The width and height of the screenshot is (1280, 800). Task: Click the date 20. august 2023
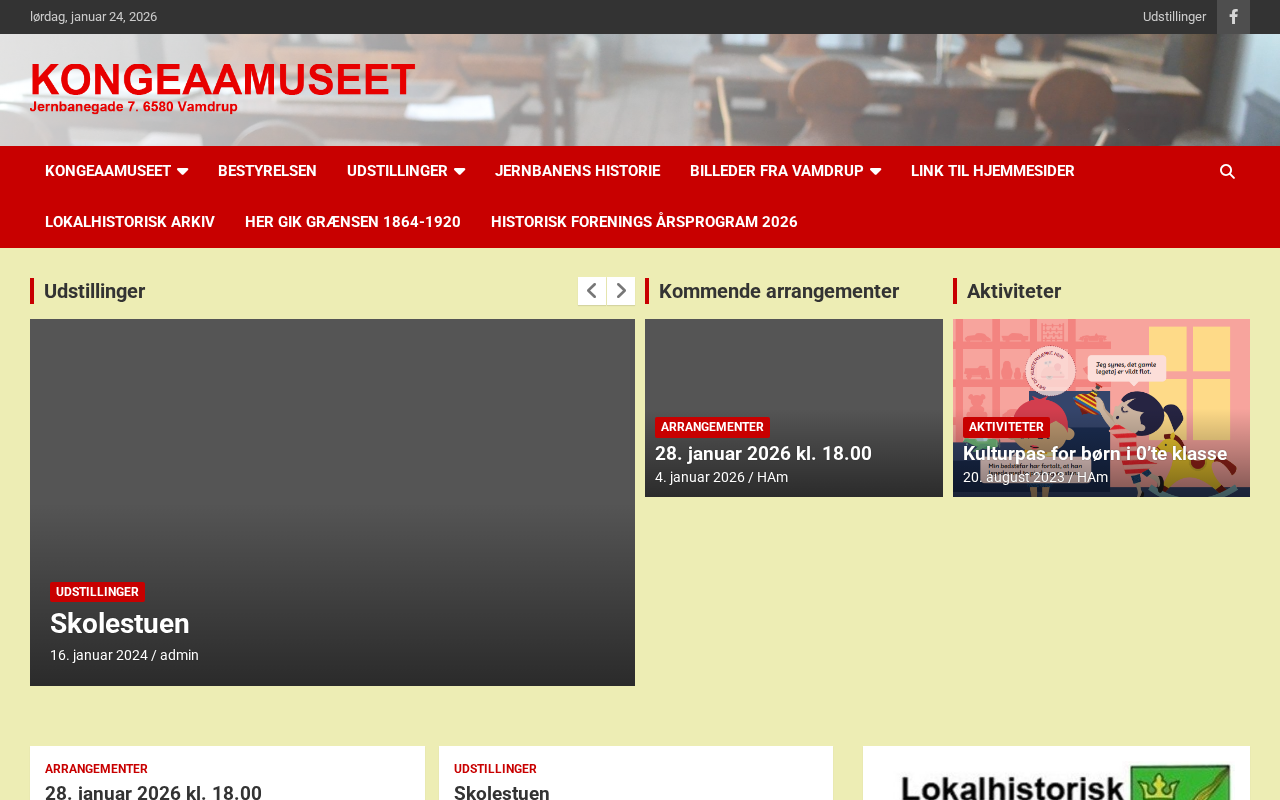click(1014, 477)
